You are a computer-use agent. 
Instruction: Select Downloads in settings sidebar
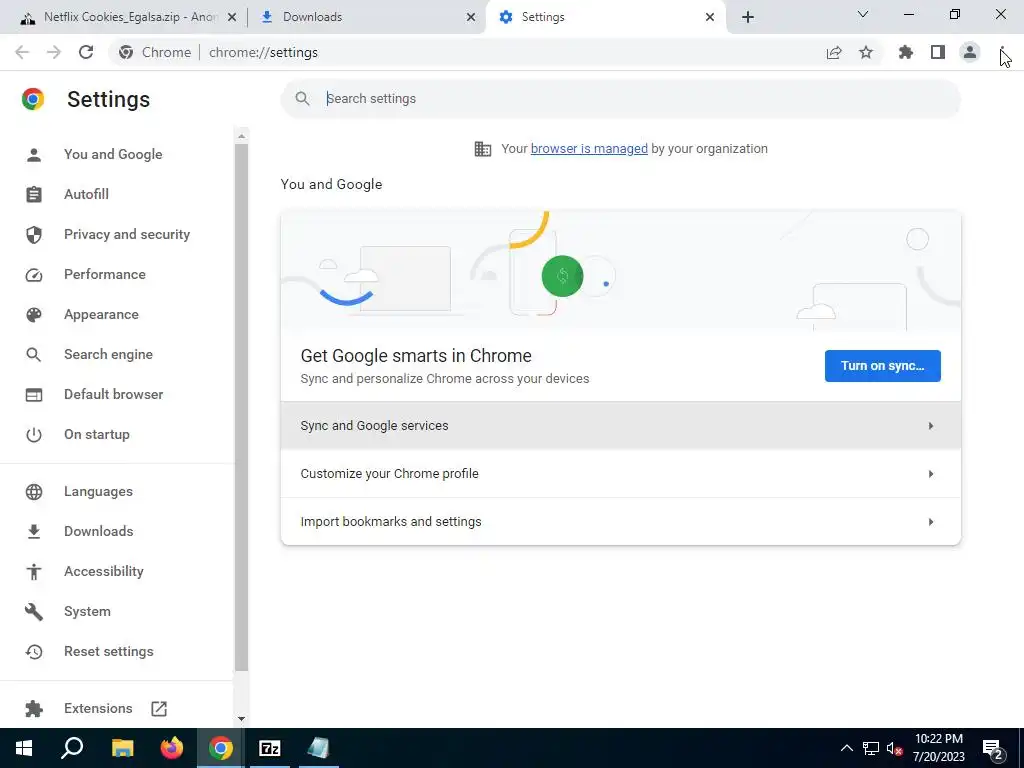(99, 532)
